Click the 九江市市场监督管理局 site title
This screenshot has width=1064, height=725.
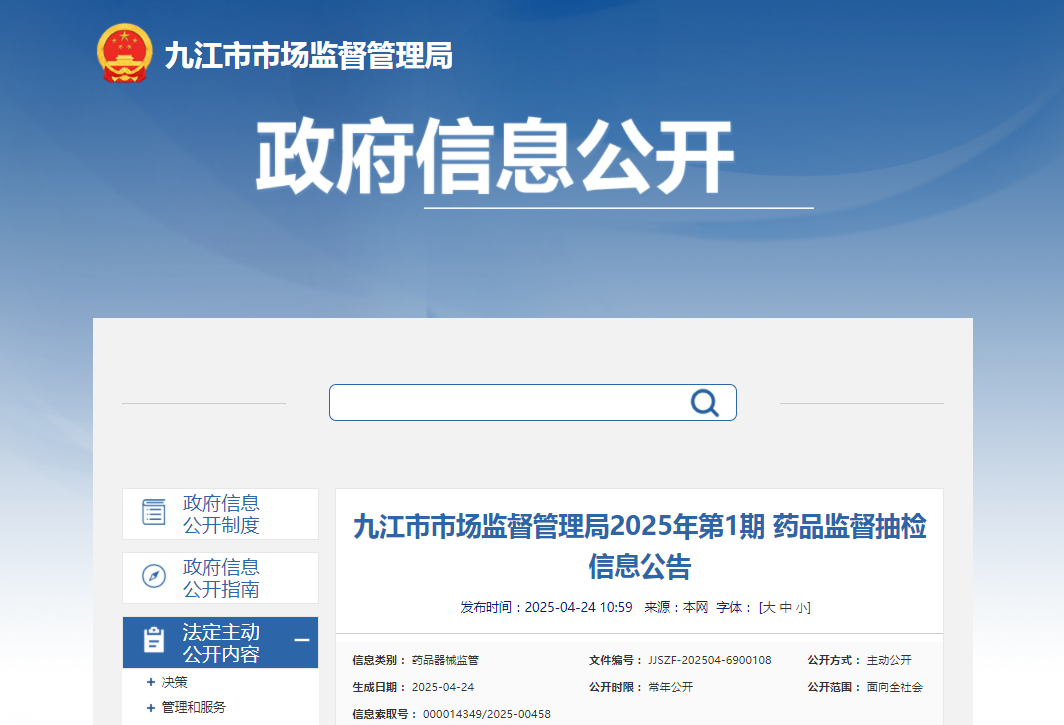(x=309, y=56)
